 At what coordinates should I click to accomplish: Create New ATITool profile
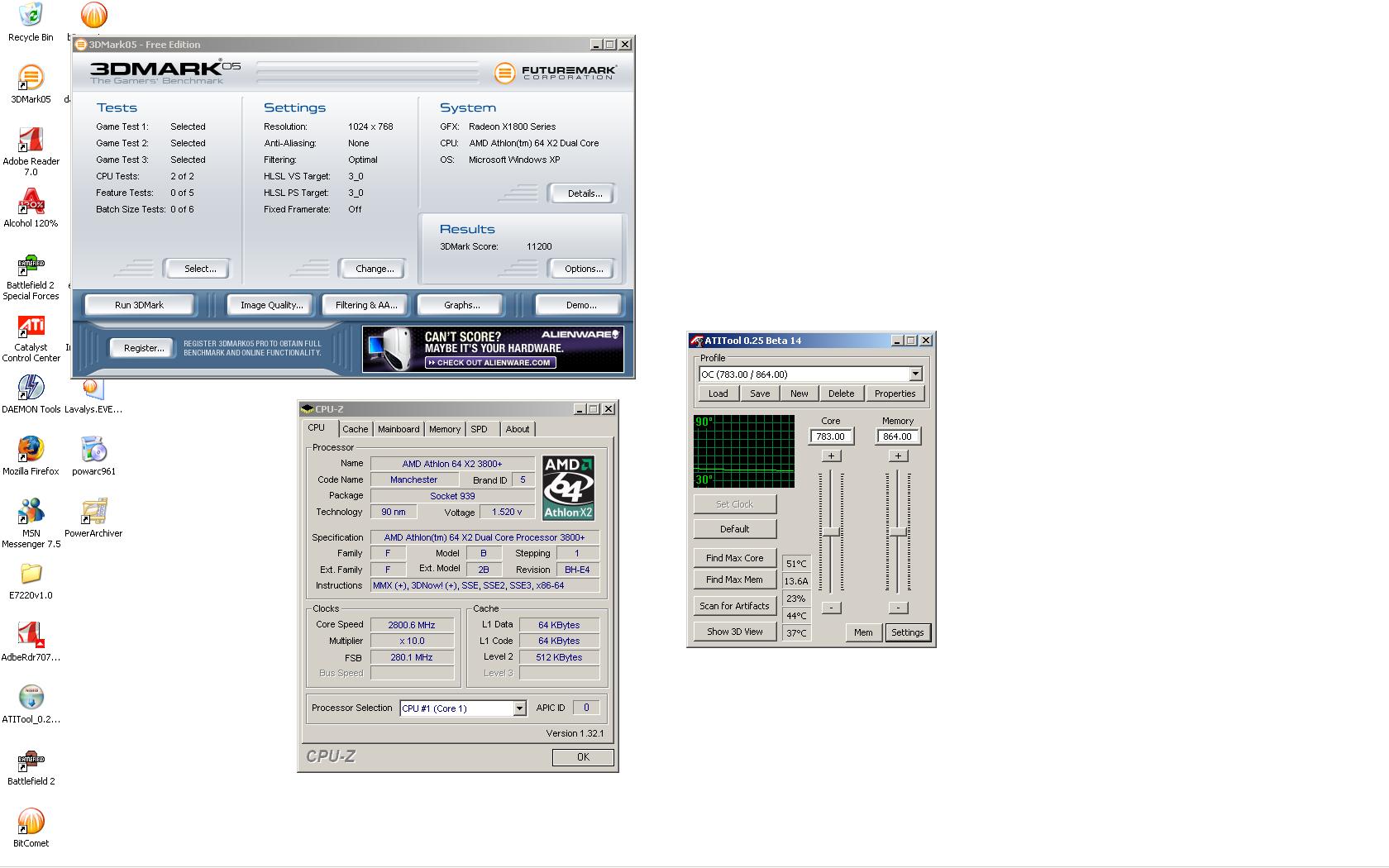tap(800, 393)
